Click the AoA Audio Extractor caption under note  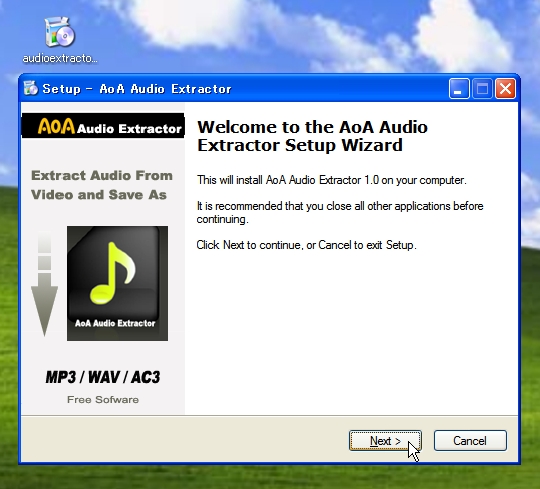pyautogui.click(x=115, y=323)
